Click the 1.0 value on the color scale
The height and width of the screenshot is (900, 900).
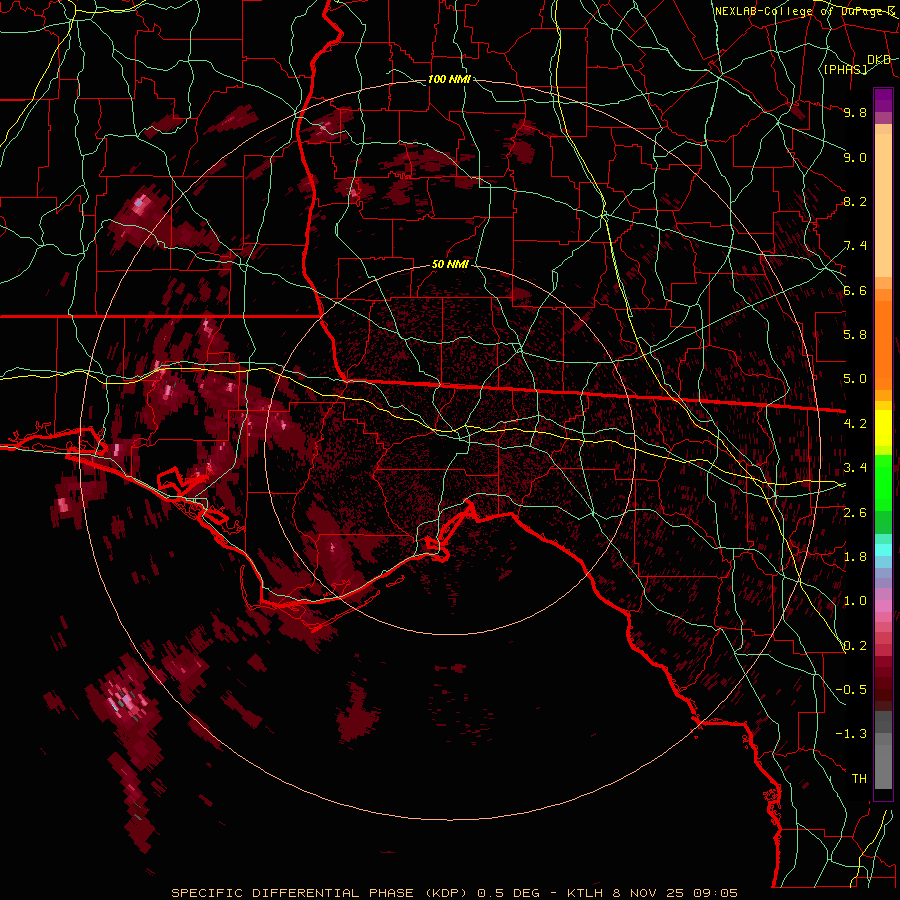(855, 601)
